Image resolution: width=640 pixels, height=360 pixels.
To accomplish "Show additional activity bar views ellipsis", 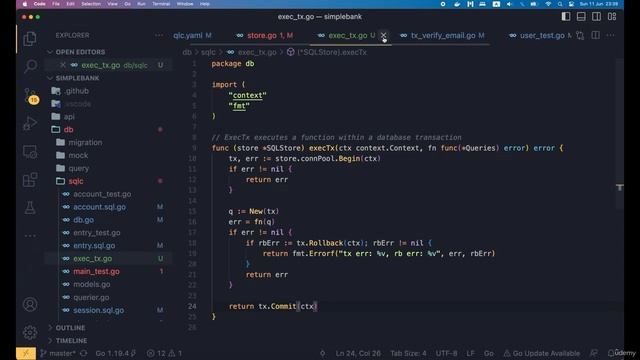I will click(30, 236).
